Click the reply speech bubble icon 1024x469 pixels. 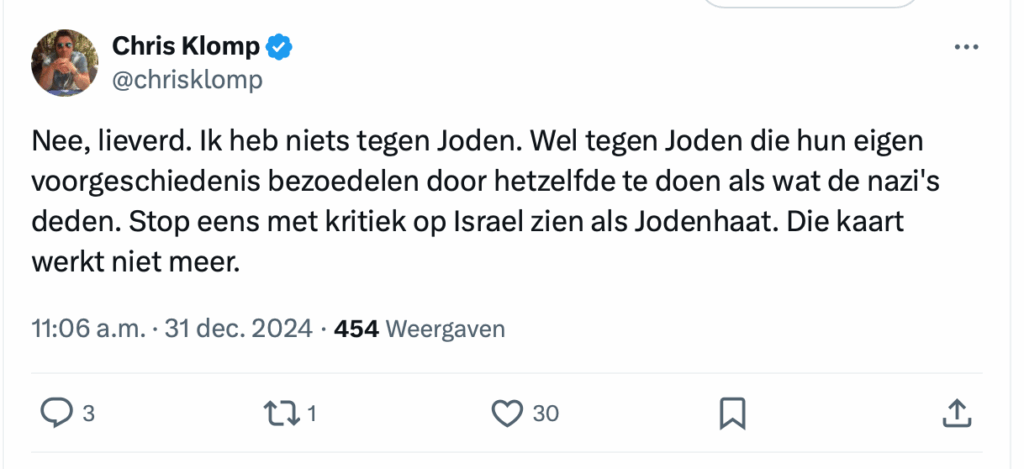[54, 412]
